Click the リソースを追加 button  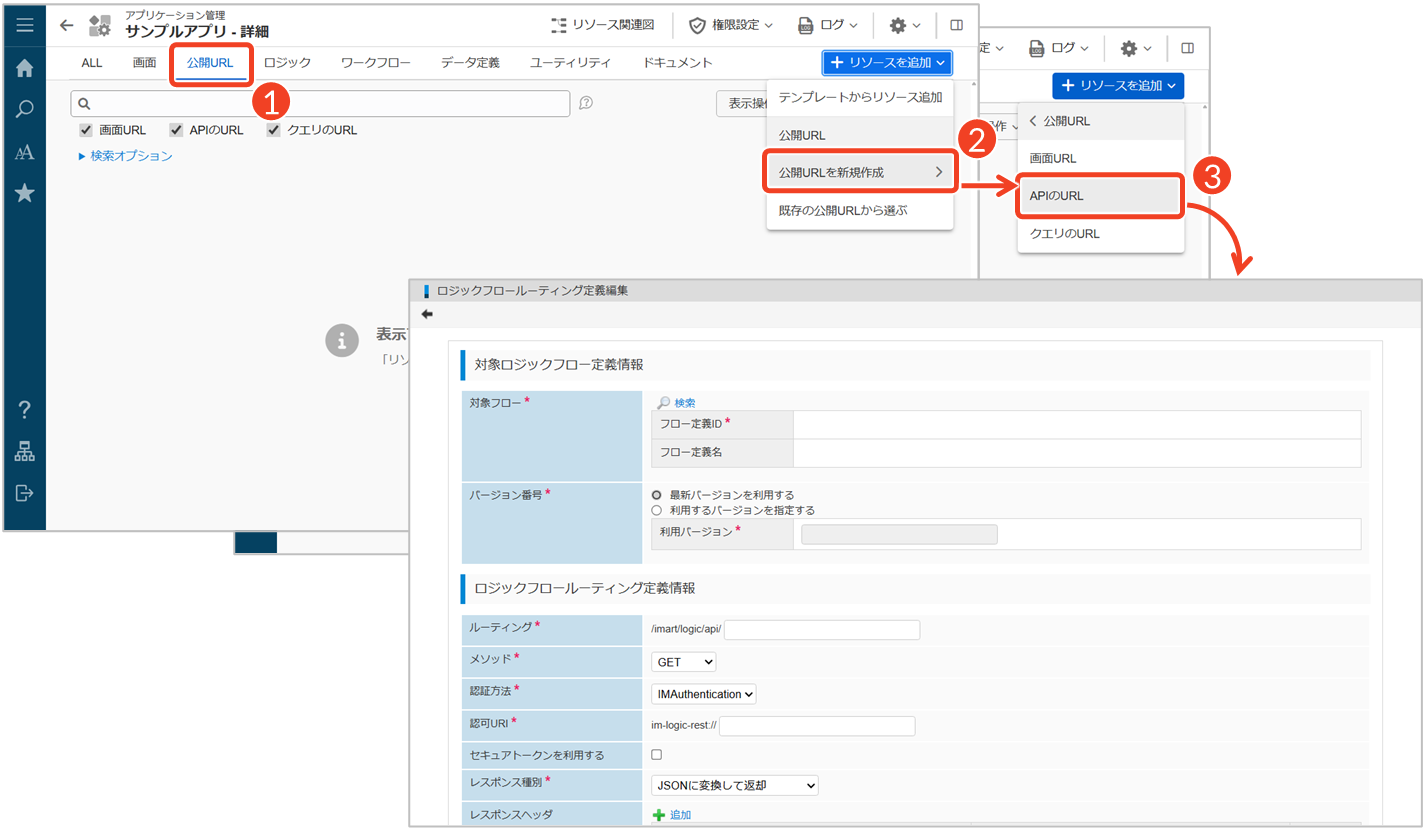pos(887,63)
